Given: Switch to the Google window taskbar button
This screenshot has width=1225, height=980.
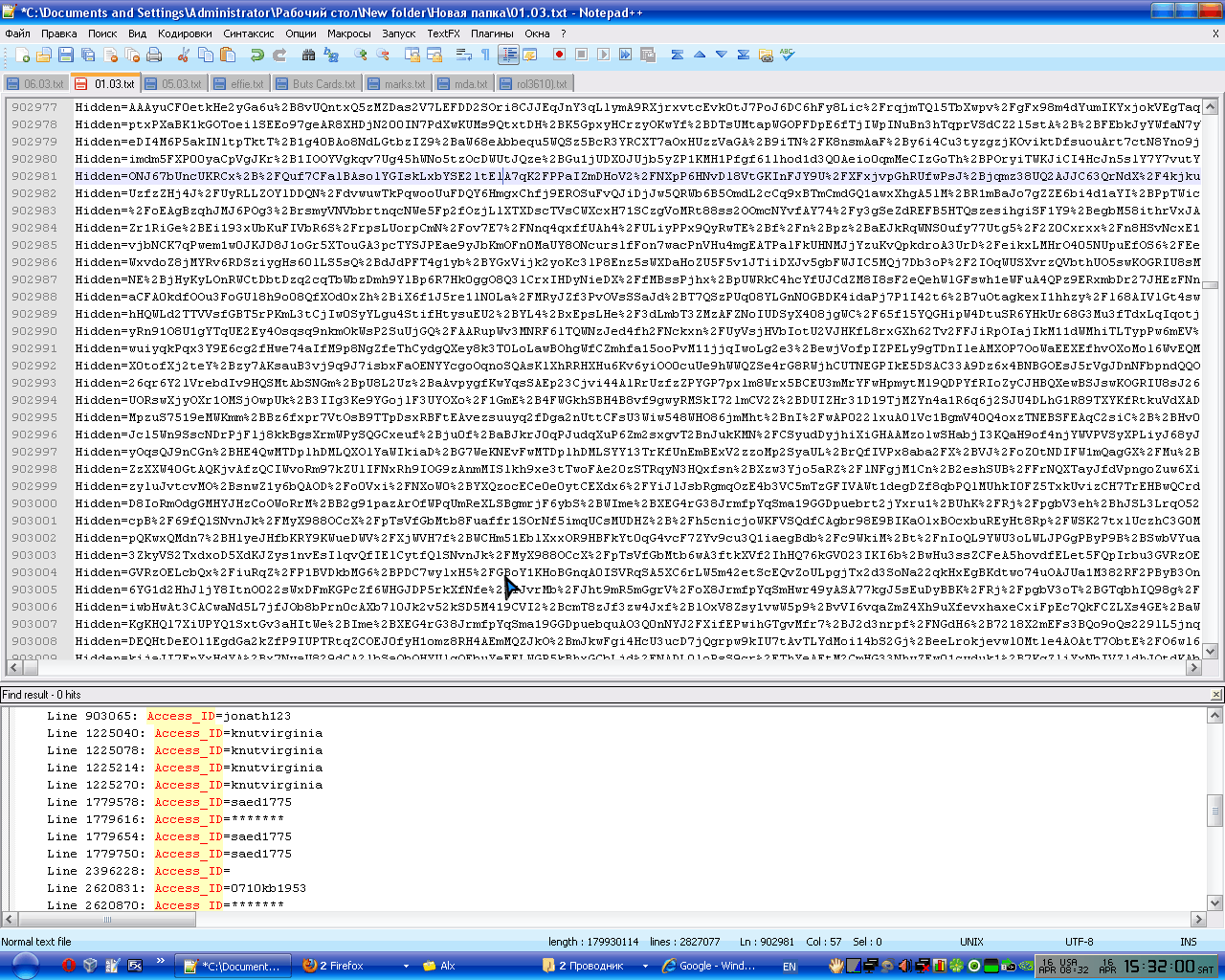Looking at the screenshot, I should point(714,966).
